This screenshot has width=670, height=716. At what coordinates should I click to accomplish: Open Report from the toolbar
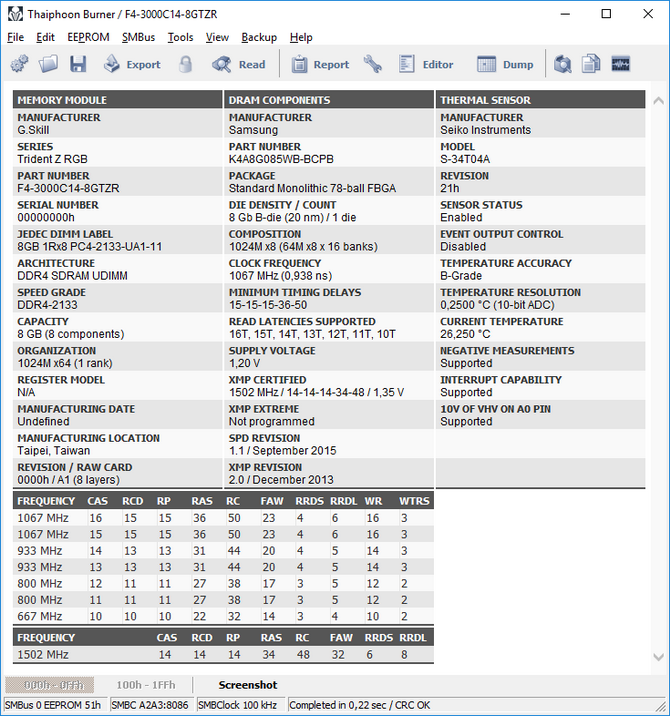tap(320, 64)
